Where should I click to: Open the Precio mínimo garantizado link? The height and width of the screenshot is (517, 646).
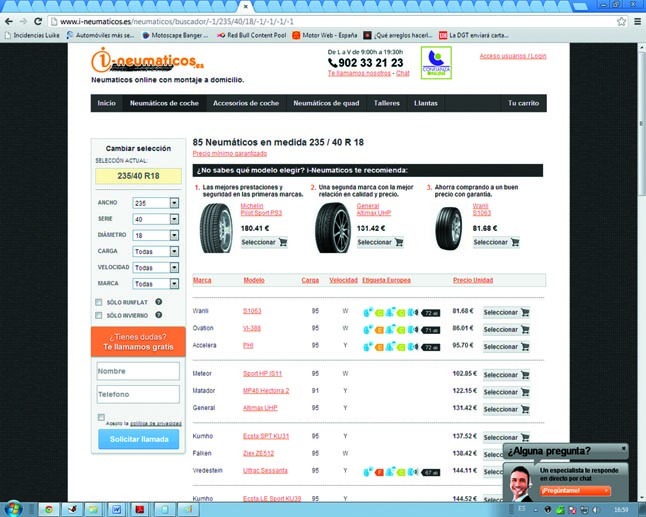(x=230, y=154)
